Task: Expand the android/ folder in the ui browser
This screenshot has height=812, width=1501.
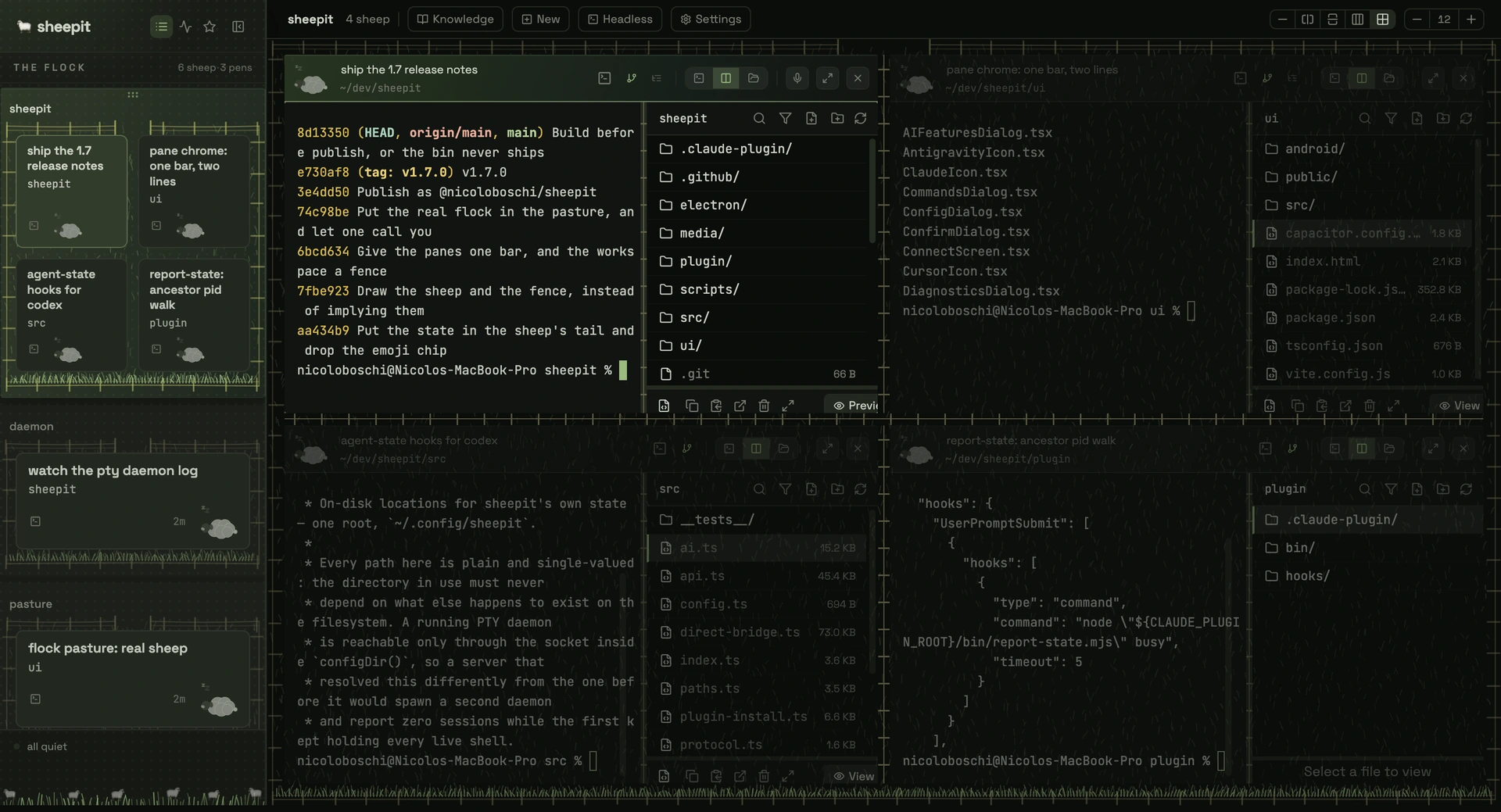Action: coord(1363,148)
